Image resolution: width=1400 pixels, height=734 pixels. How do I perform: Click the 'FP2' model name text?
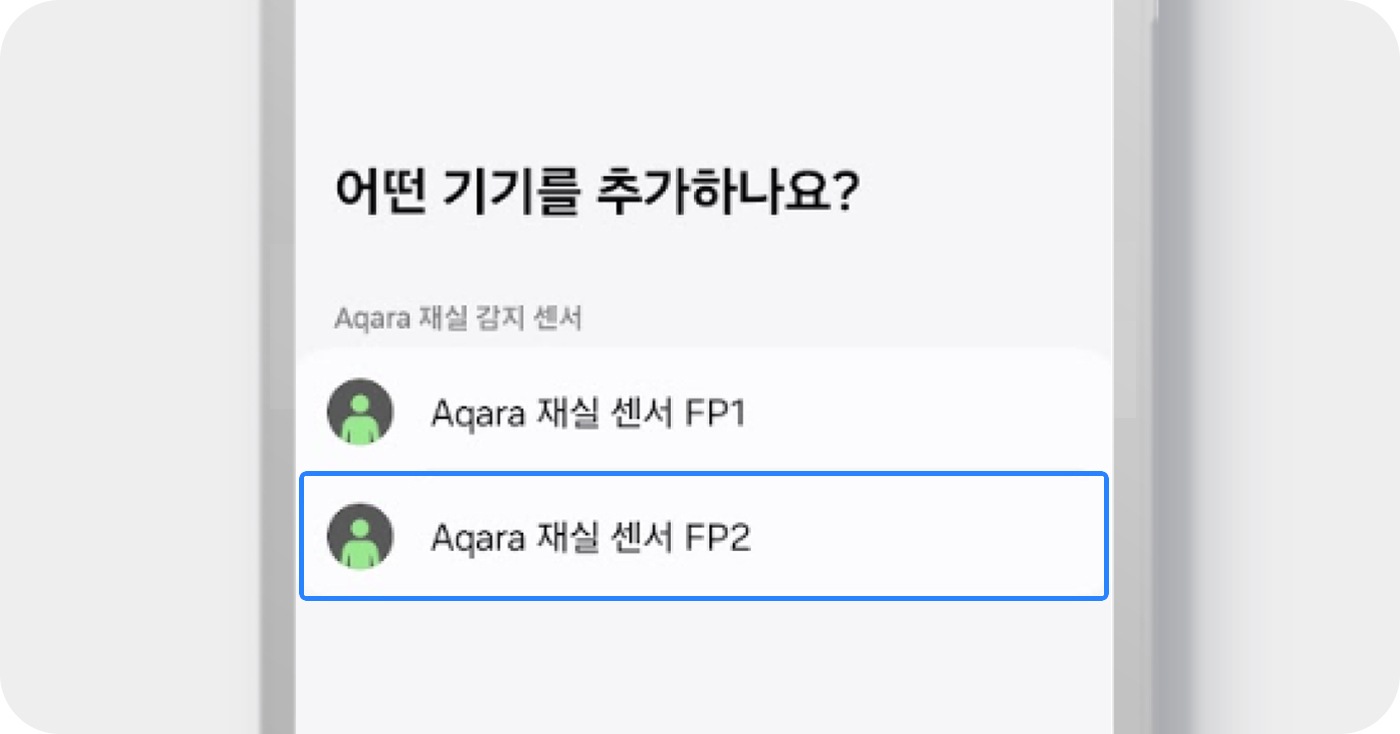pyautogui.click(x=716, y=538)
